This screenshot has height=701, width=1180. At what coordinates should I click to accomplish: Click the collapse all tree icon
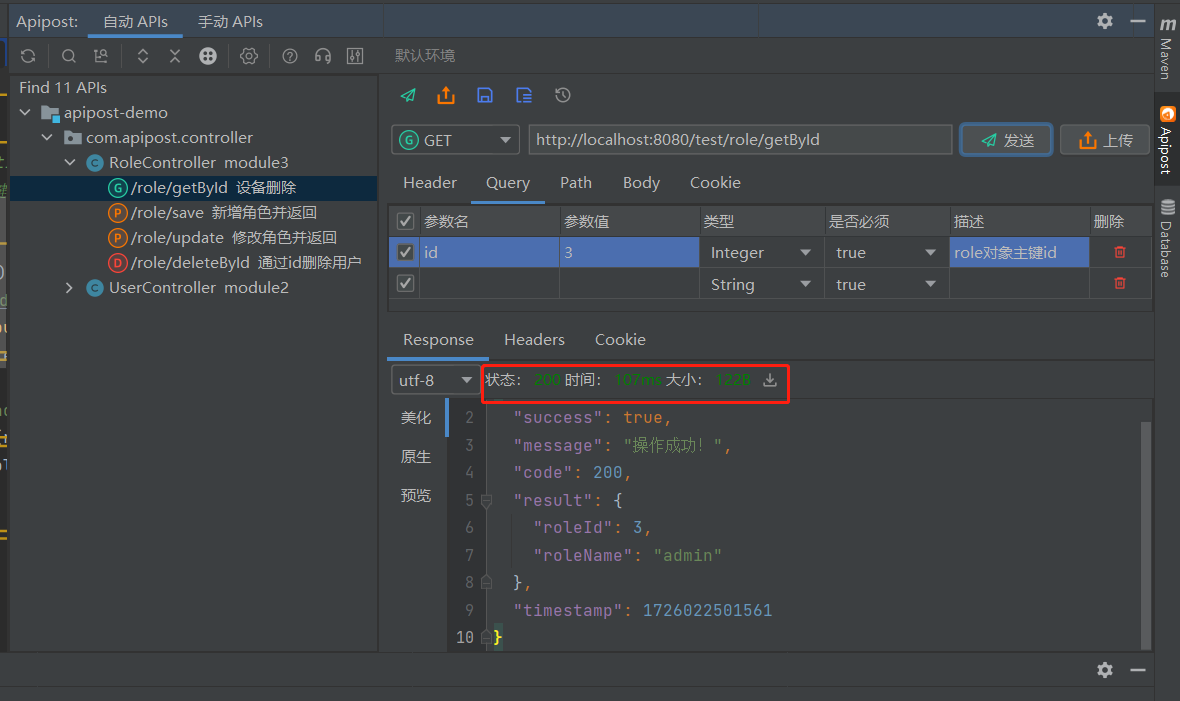point(175,56)
